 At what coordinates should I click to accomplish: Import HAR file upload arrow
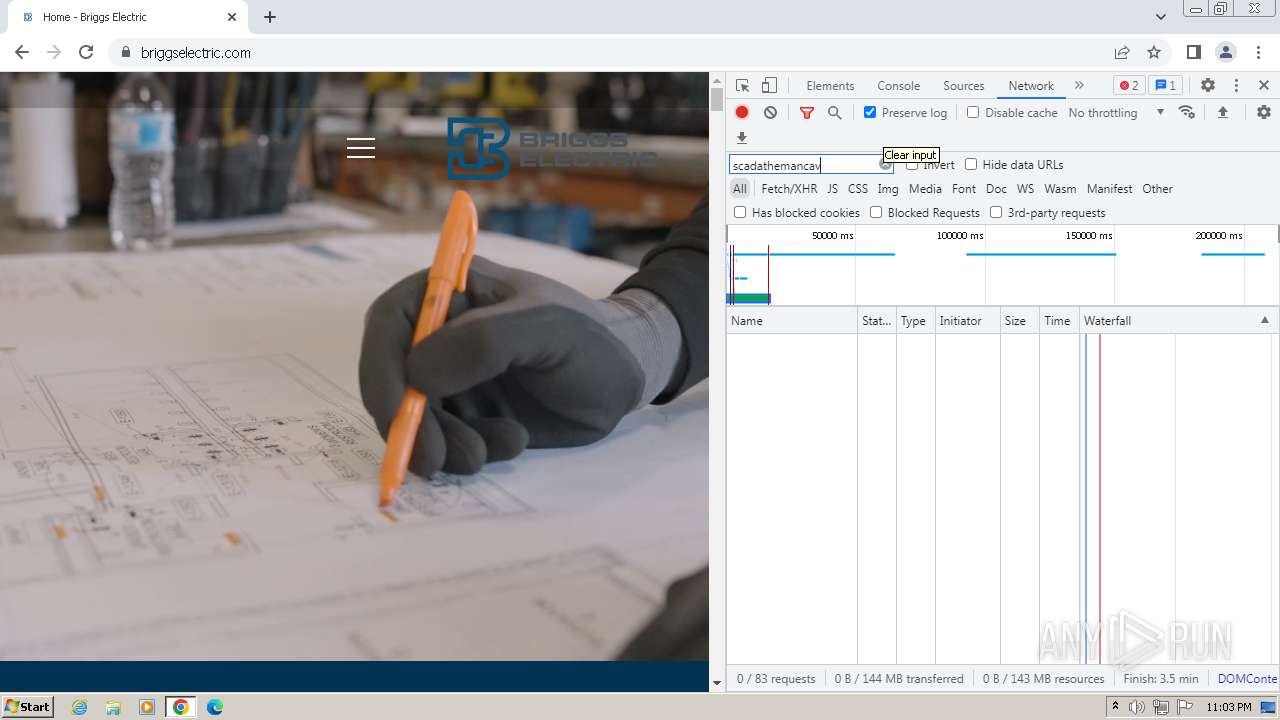[1222, 112]
